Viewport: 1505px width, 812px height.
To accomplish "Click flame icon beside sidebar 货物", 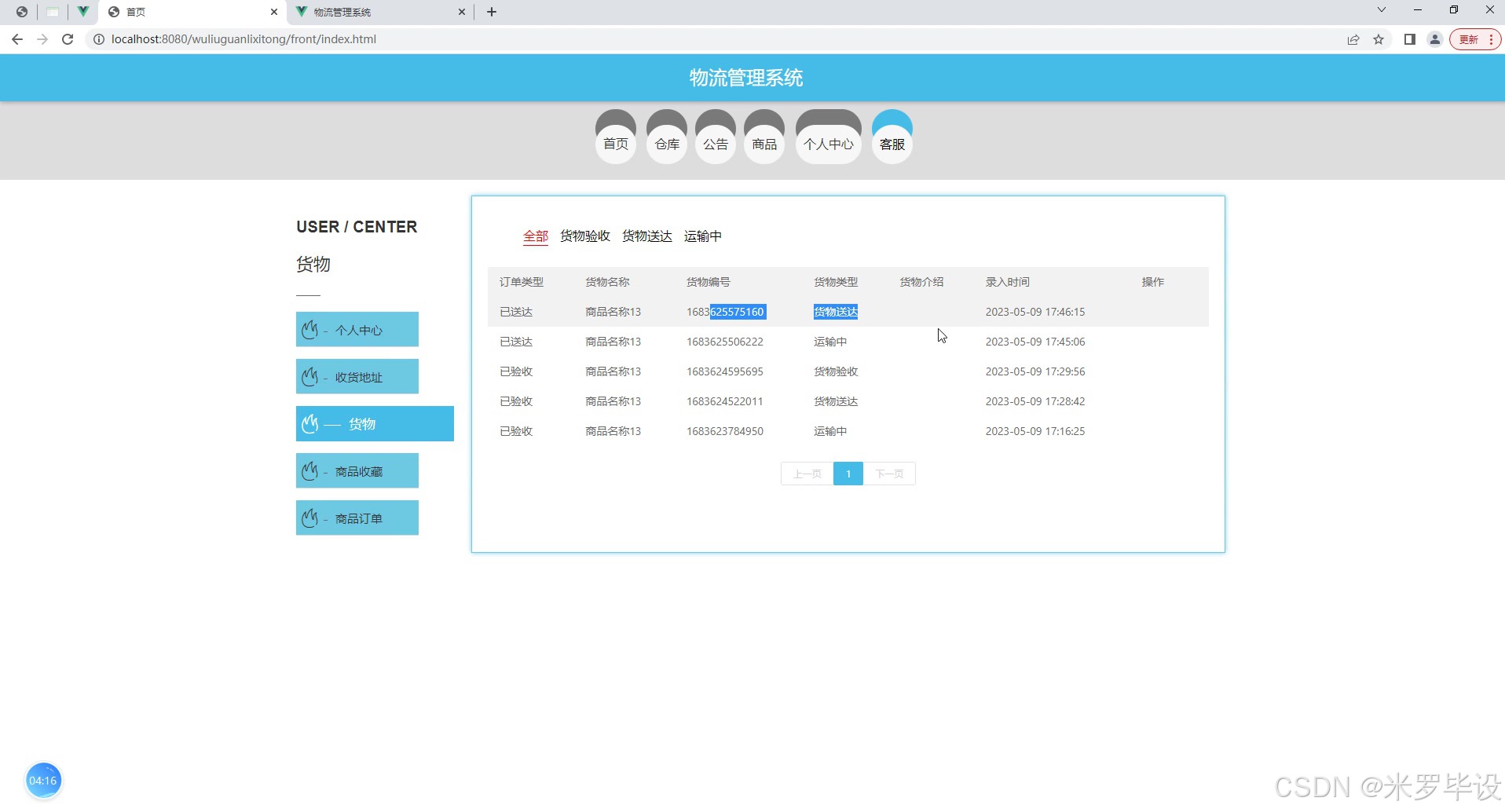I will [x=310, y=424].
